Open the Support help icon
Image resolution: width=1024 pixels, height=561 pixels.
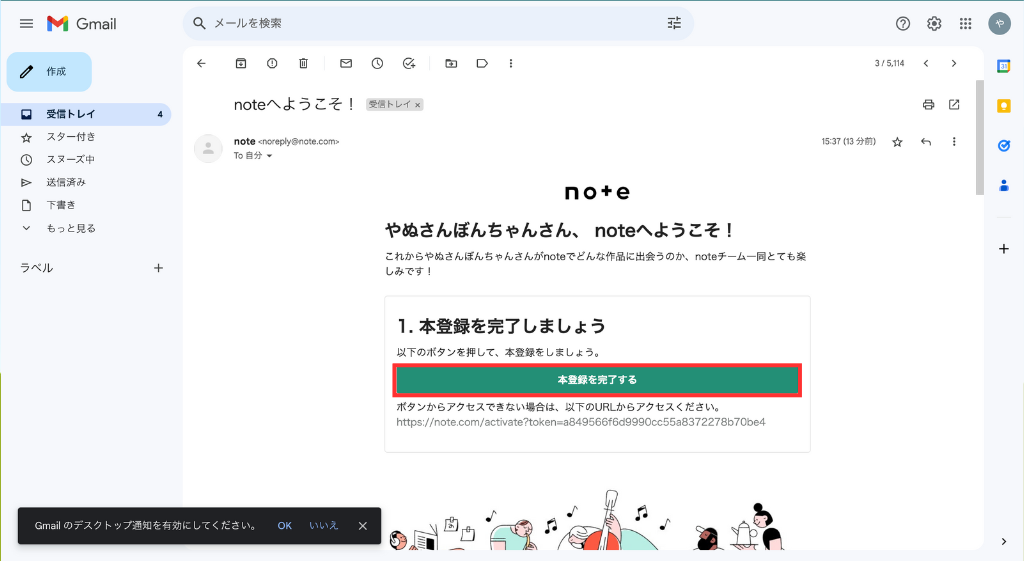coord(903,24)
